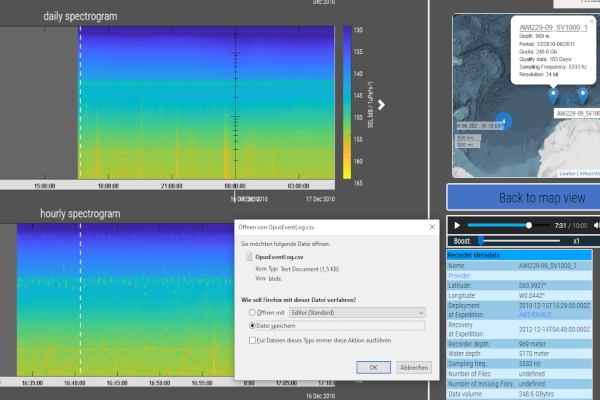
Task: Open the 'Editor (Standard)' application dropdown
Action: (357, 313)
